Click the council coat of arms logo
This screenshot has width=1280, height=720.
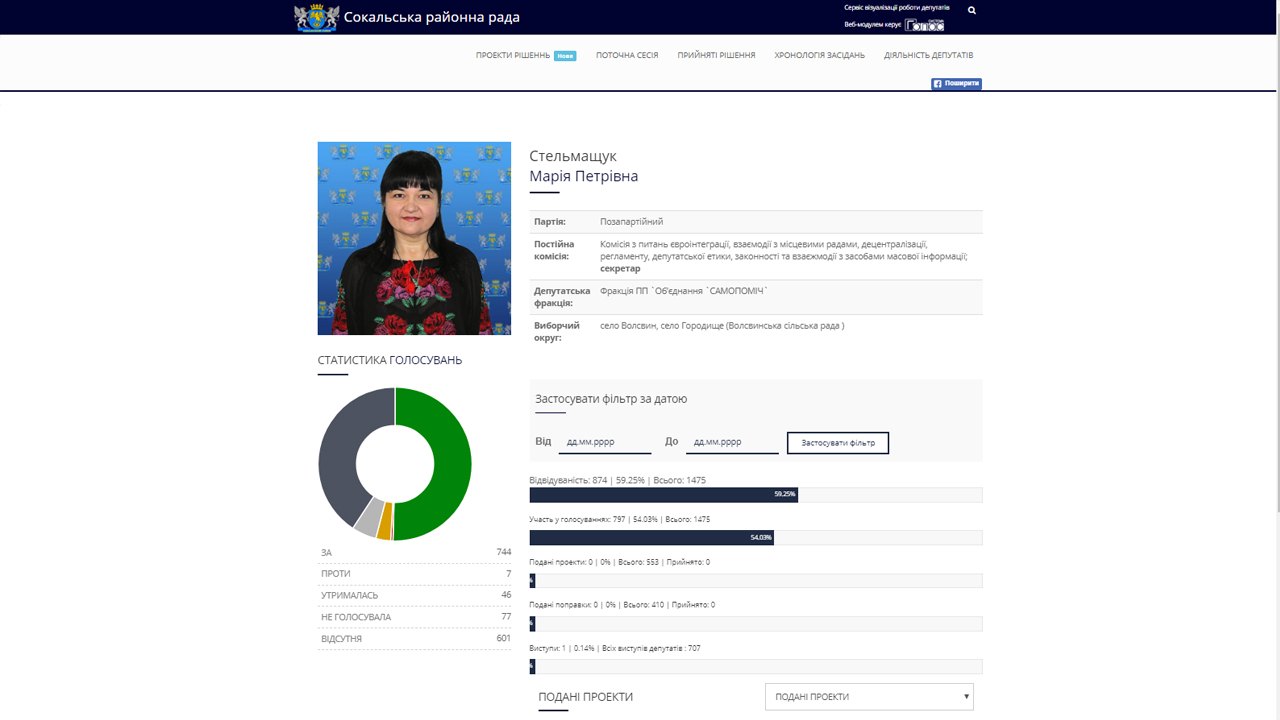tap(316, 18)
